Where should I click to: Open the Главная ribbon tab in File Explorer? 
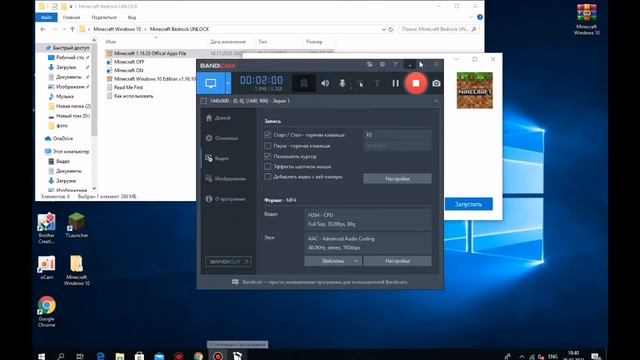coord(71,18)
